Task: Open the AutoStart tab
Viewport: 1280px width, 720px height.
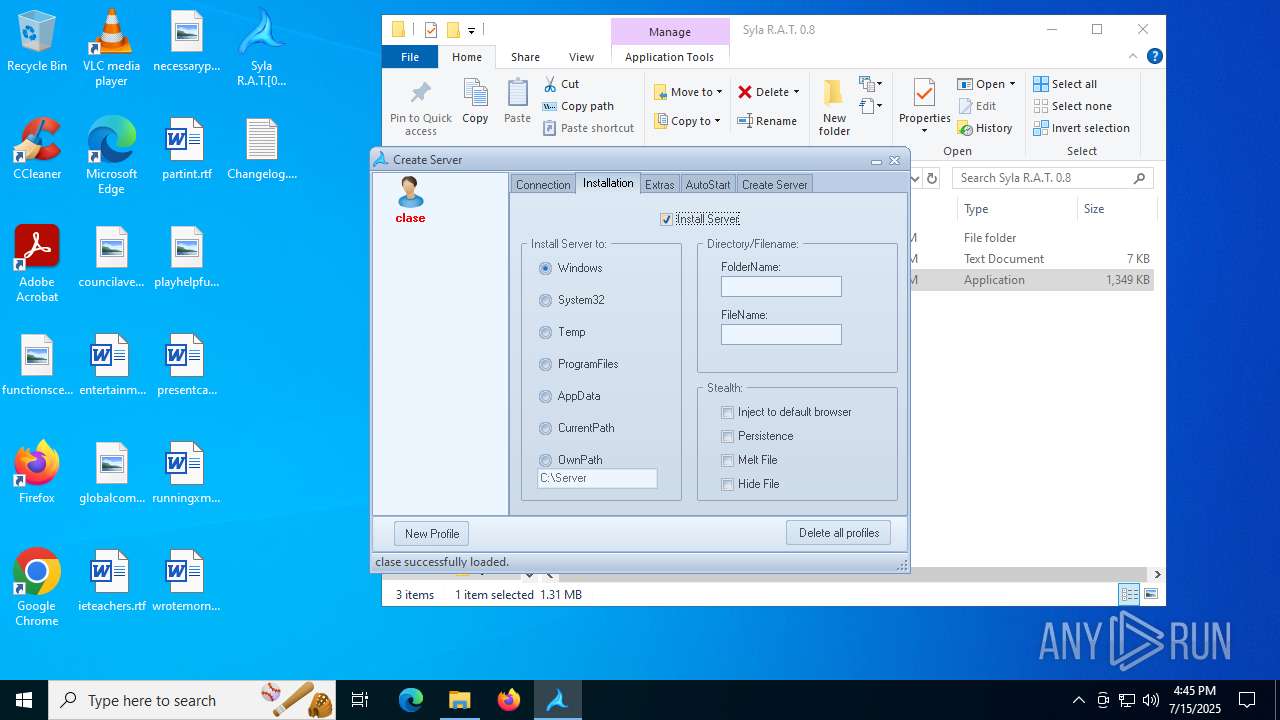Action: coord(708,184)
